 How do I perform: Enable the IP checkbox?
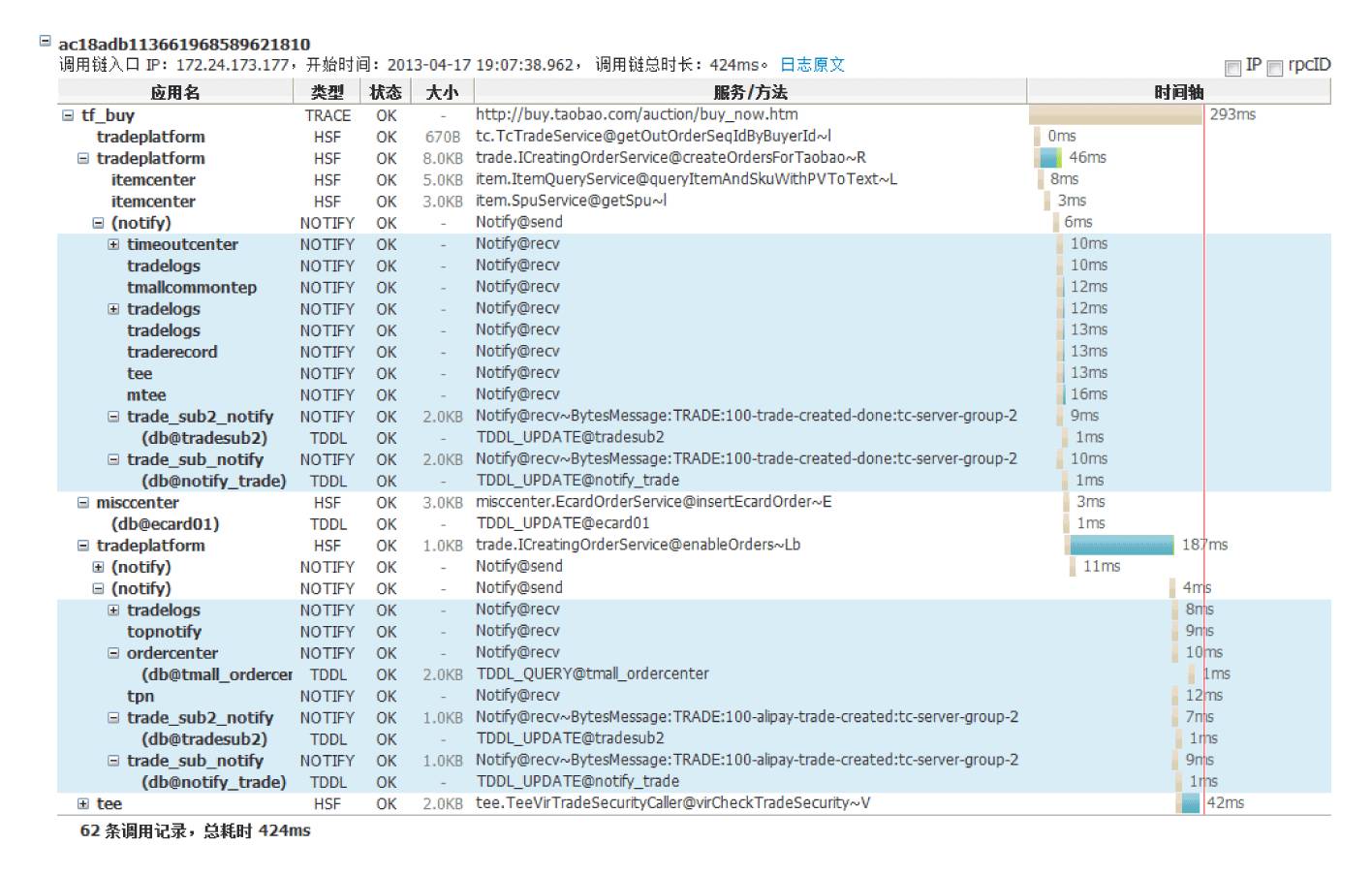(1232, 68)
